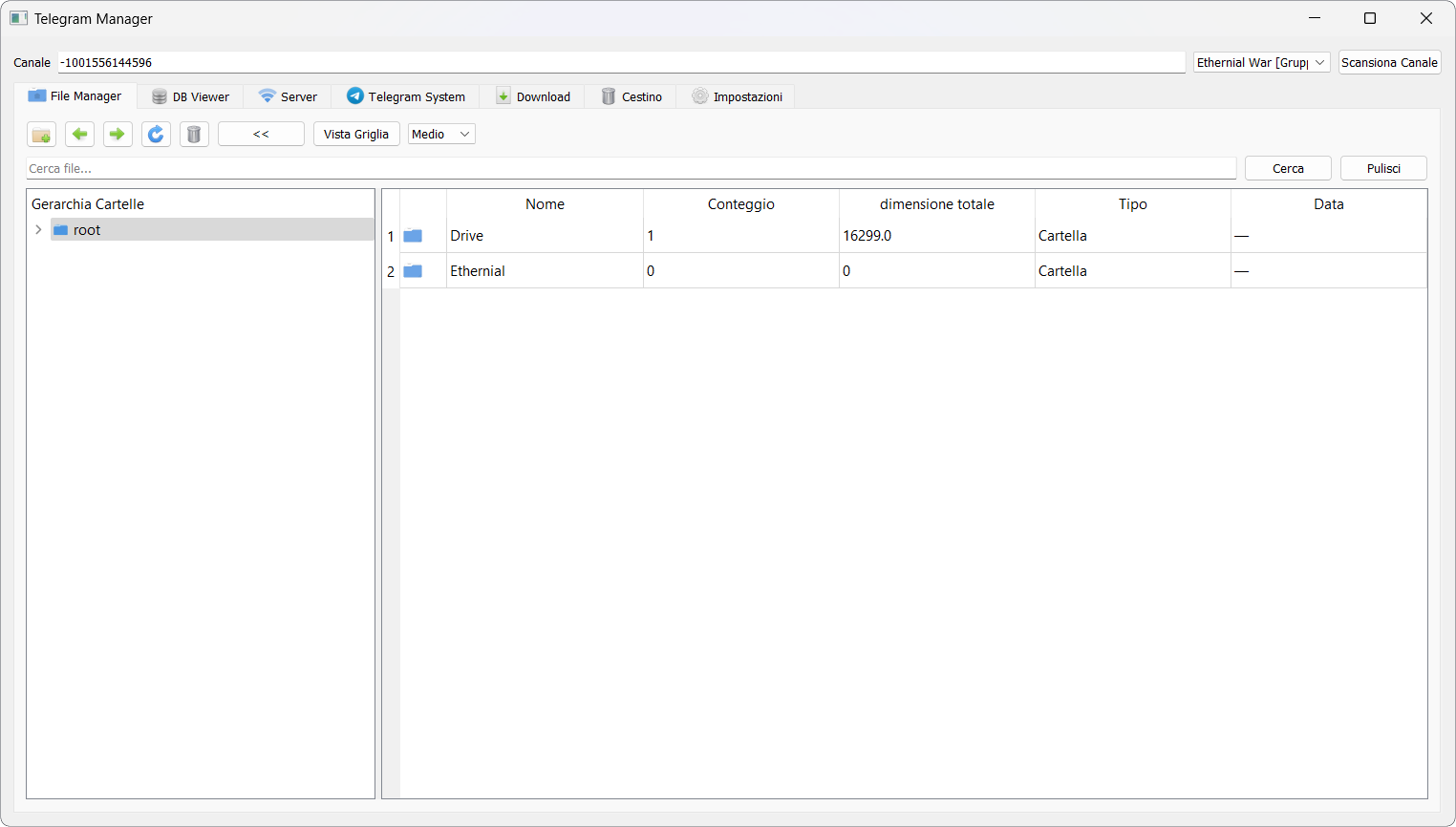This screenshot has width=1456, height=827.
Task: Open the Ethernial War channel dropdown
Action: point(1261,62)
